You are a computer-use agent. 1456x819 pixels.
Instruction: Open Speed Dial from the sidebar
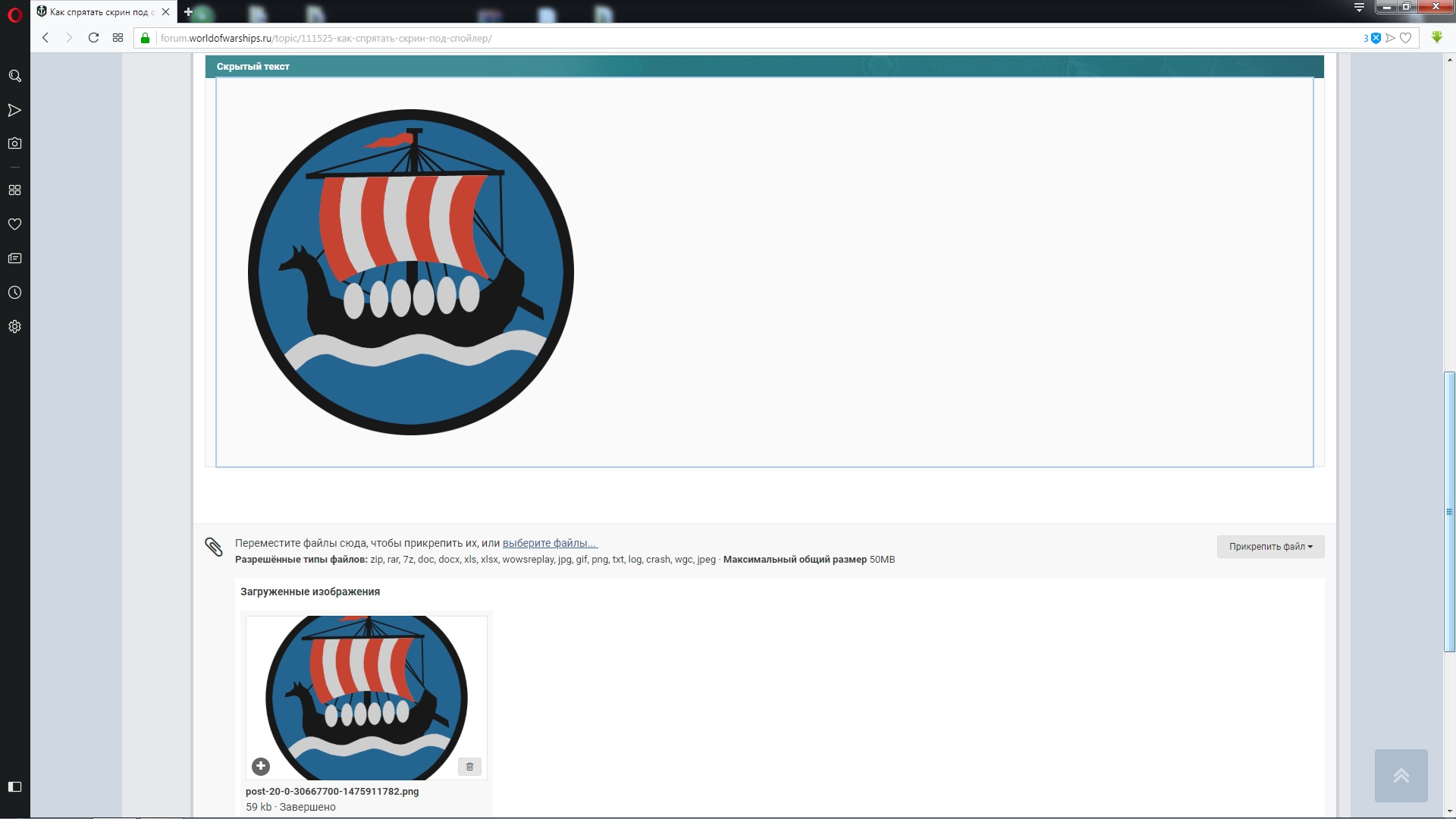point(14,190)
